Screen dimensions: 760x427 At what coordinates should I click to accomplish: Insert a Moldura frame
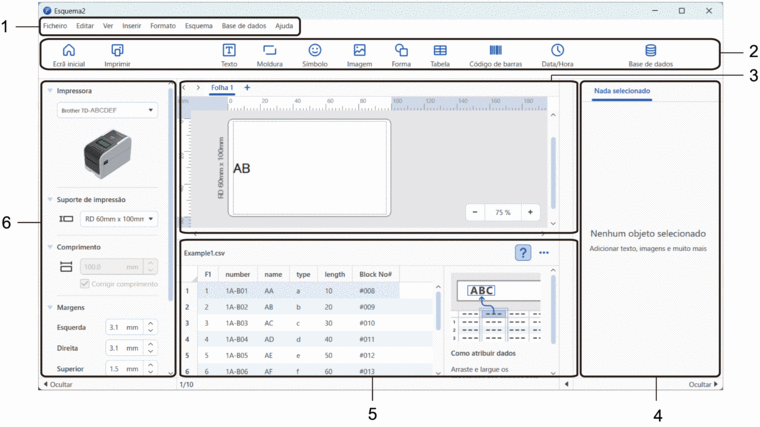coord(269,50)
